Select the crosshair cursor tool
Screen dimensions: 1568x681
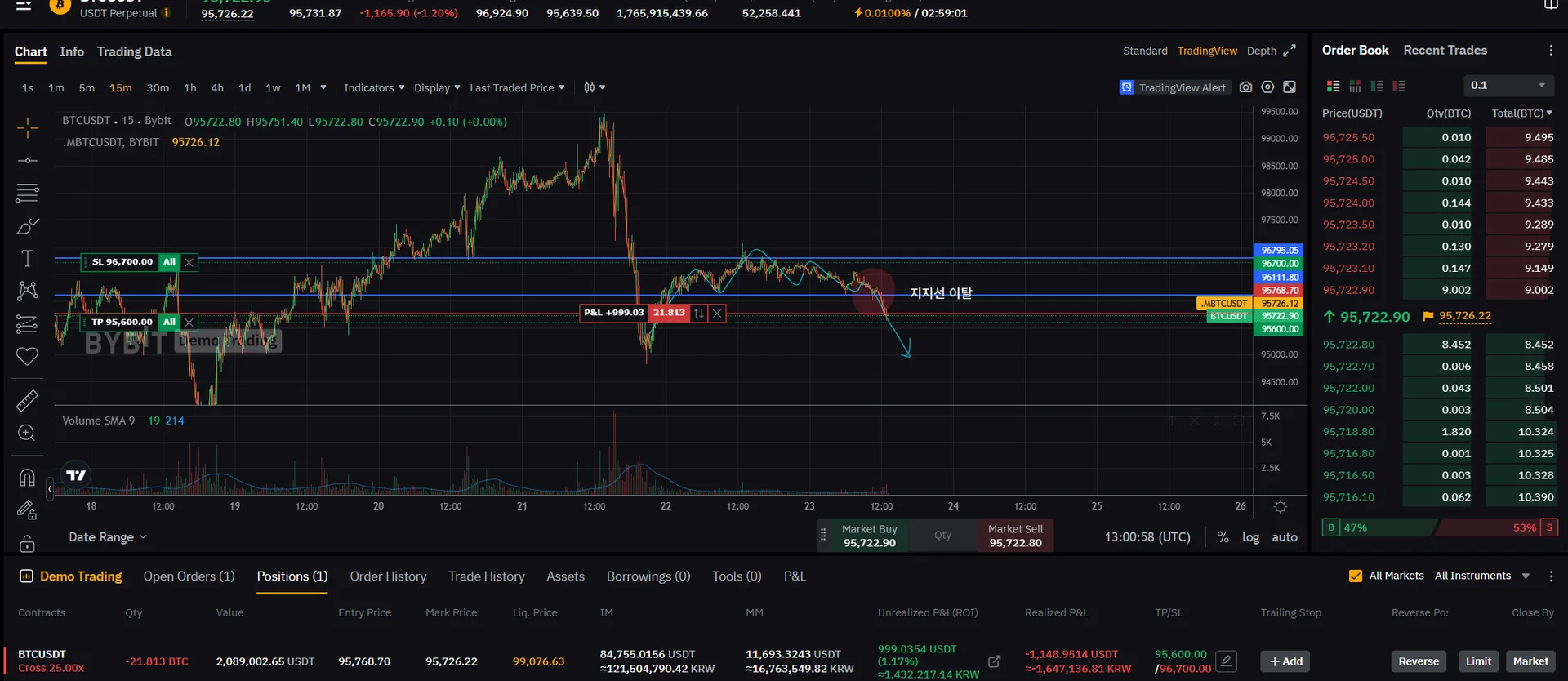(x=27, y=128)
